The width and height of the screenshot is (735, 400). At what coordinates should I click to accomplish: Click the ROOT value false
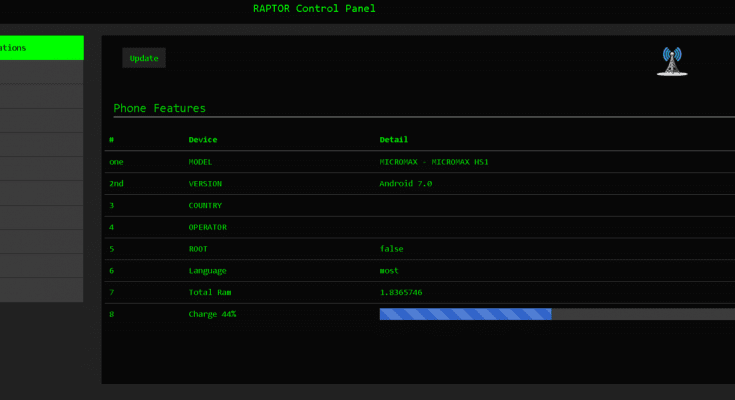[x=391, y=249]
